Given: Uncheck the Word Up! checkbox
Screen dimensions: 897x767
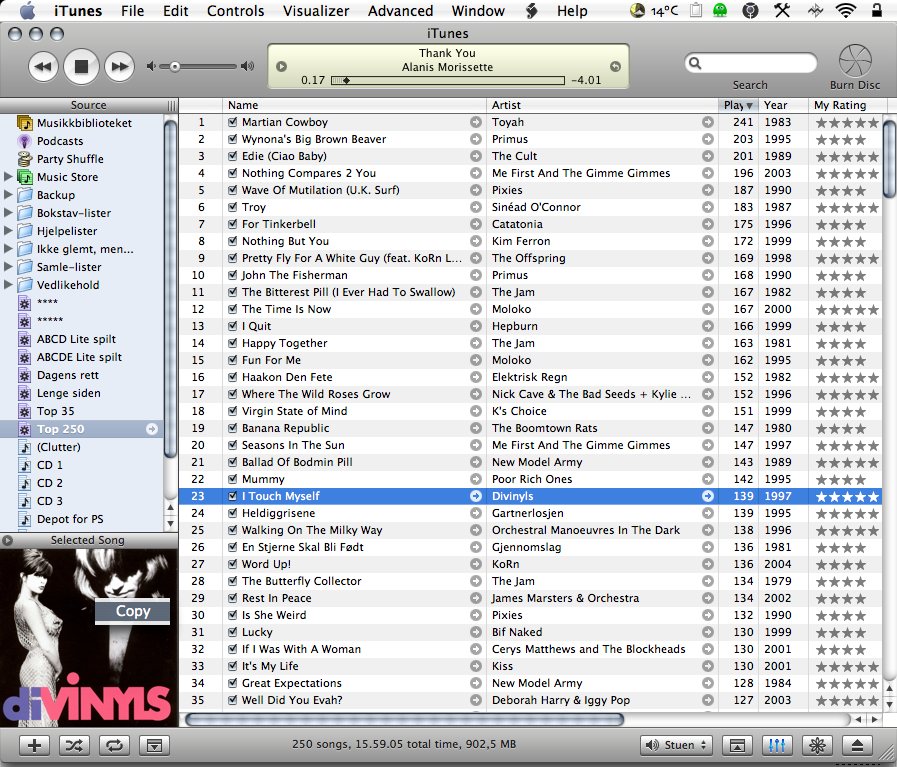Looking at the screenshot, I should coord(232,564).
